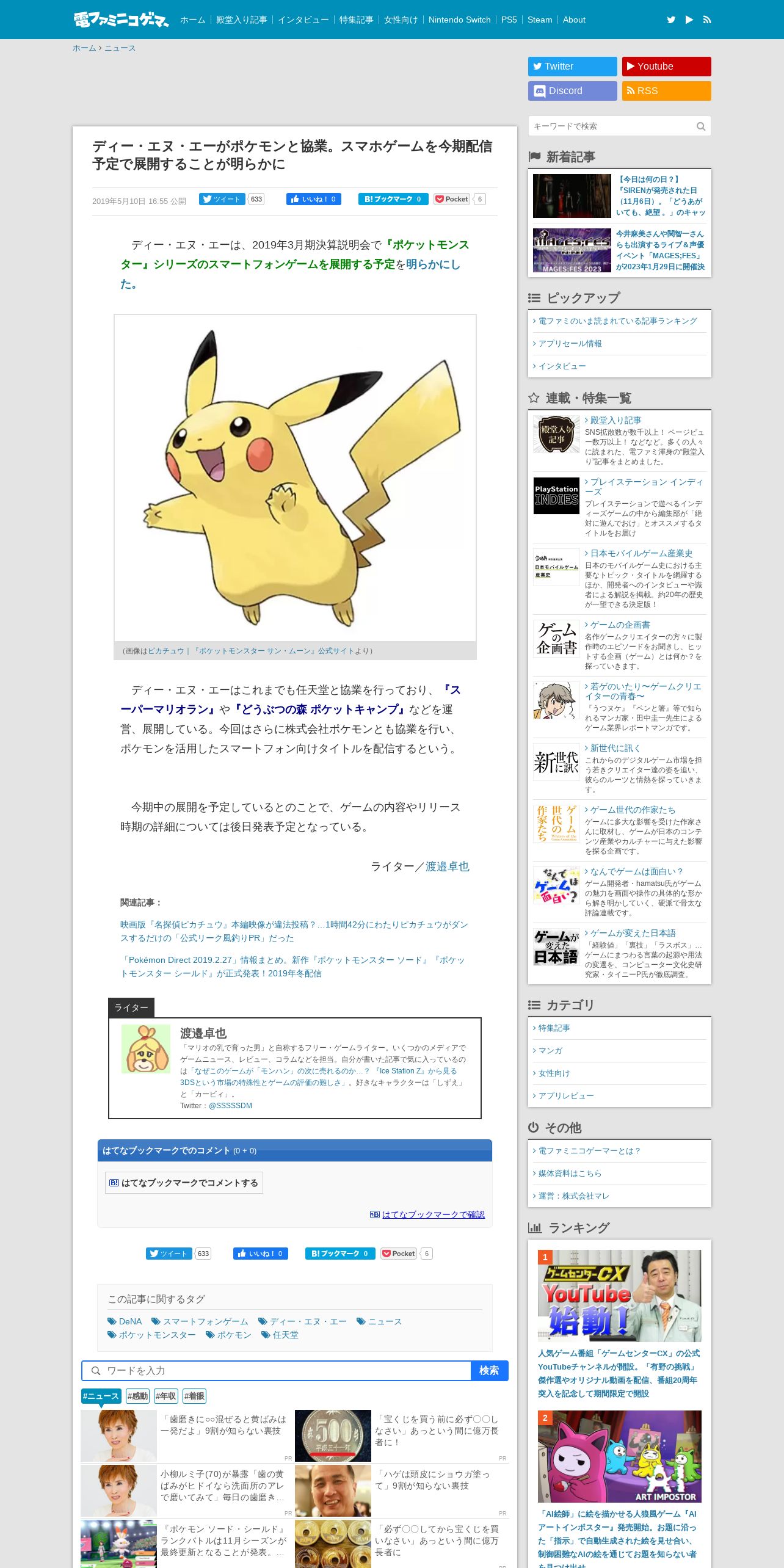Click the PlayStation INDIES series icon

pos(556,496)
